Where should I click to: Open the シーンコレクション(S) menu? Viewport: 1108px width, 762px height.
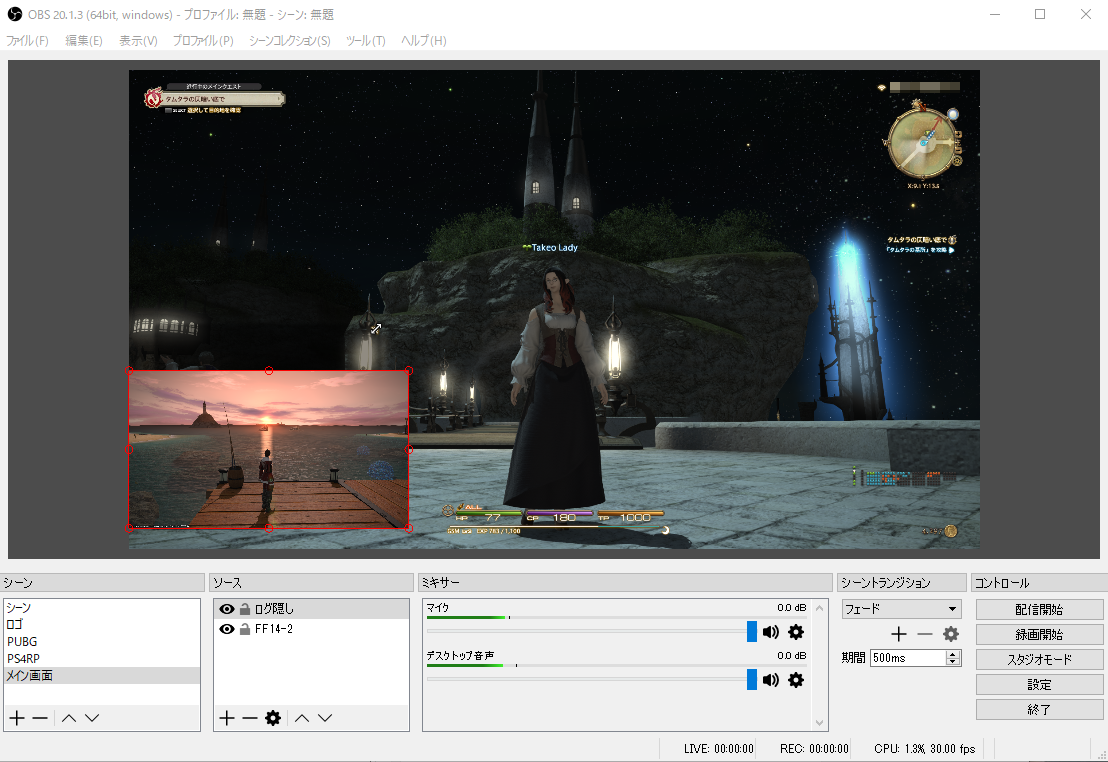[290, 40]
